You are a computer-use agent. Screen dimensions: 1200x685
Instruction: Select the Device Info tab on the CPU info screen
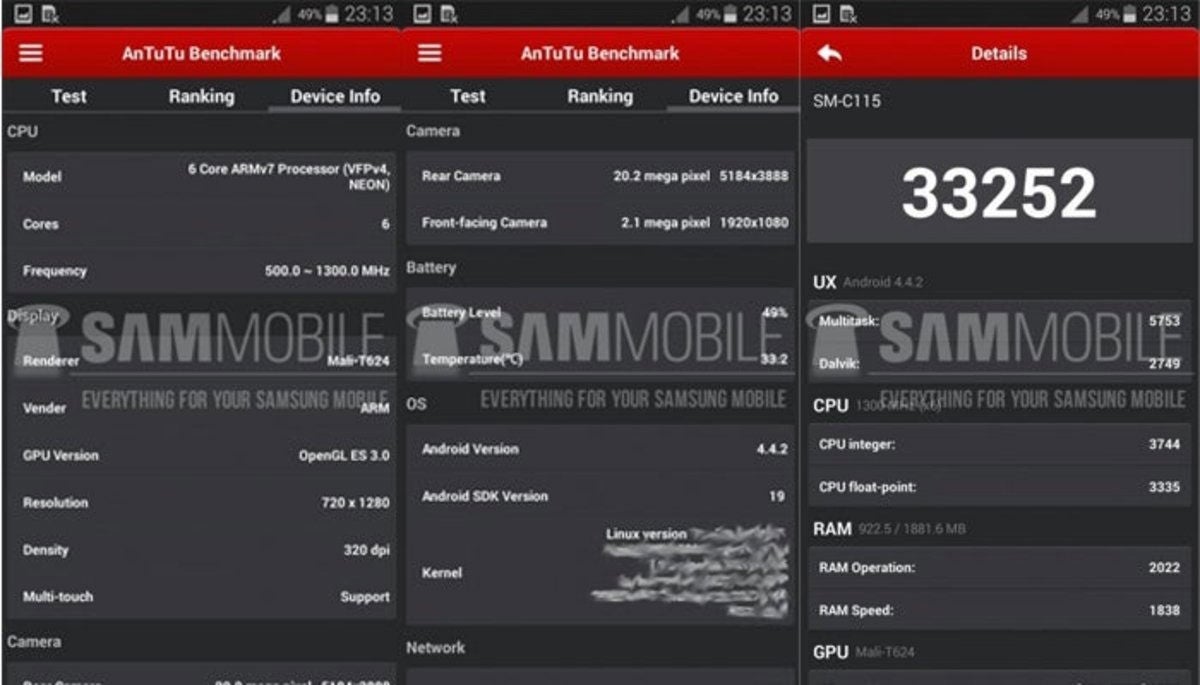point(335,97)
